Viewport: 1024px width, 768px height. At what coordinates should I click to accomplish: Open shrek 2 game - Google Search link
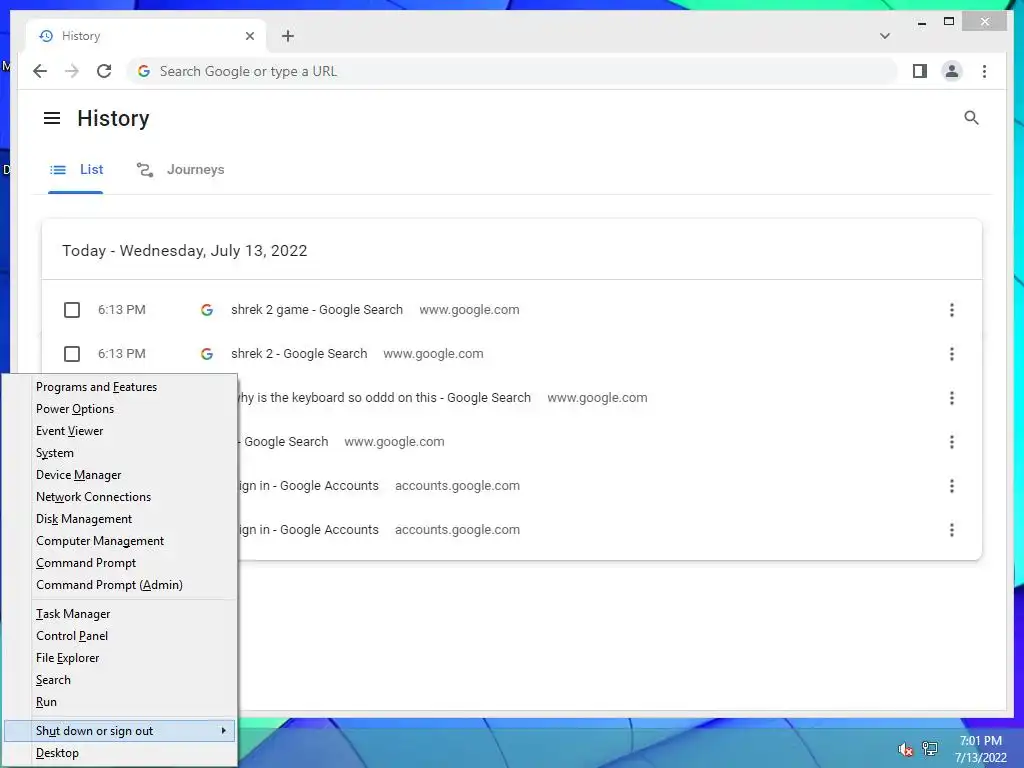point(317,310)
